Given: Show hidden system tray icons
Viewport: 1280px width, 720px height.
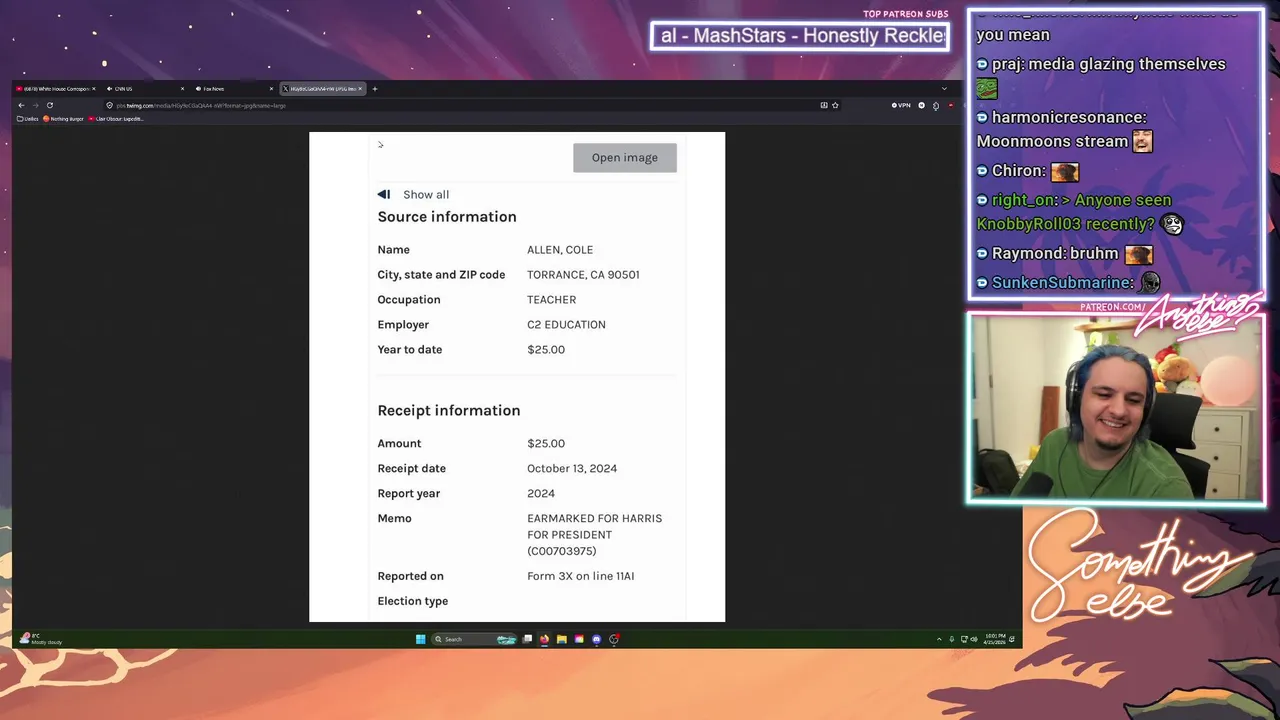Looking at the screenshot, I should click(x=939, y=639).
